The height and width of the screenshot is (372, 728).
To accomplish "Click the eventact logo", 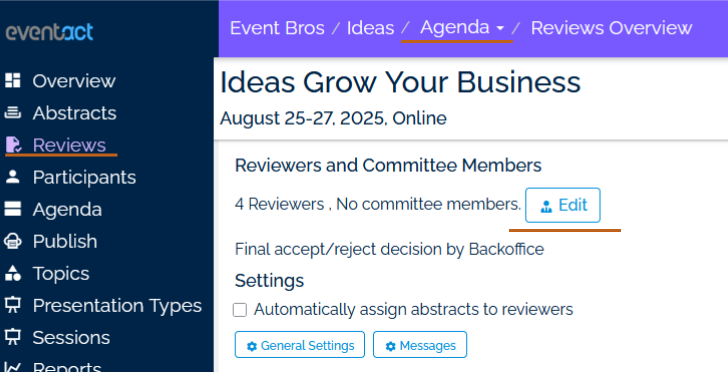I will point(49,32).
